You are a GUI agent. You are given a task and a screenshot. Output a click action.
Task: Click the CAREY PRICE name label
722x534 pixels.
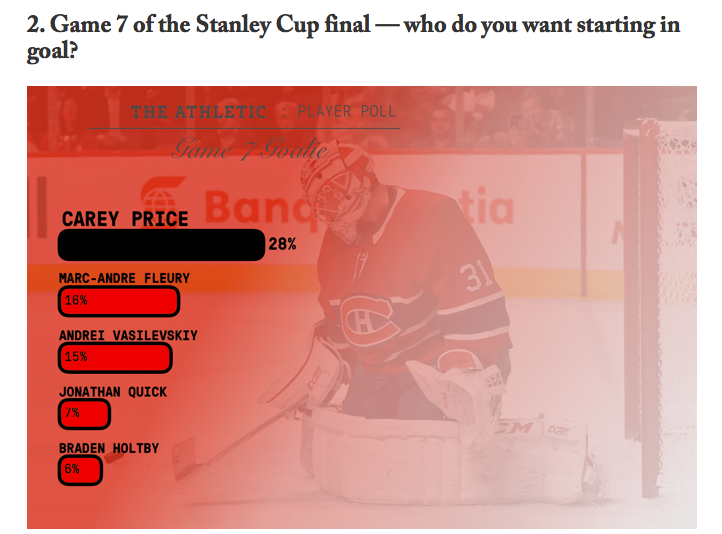pyautogui.click(x=125, y=219)
